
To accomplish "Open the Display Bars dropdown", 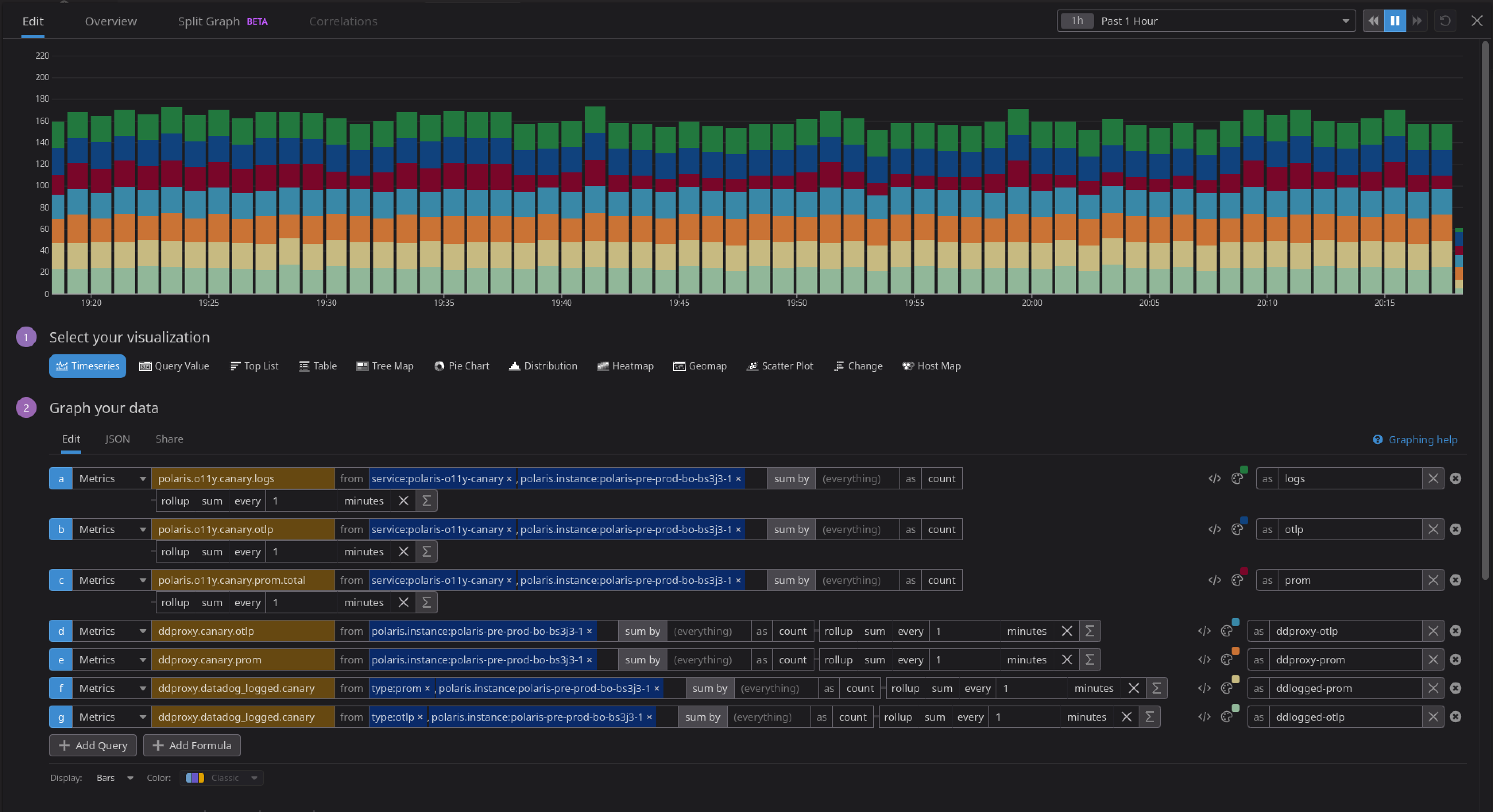I will click(x=114, y=778).
